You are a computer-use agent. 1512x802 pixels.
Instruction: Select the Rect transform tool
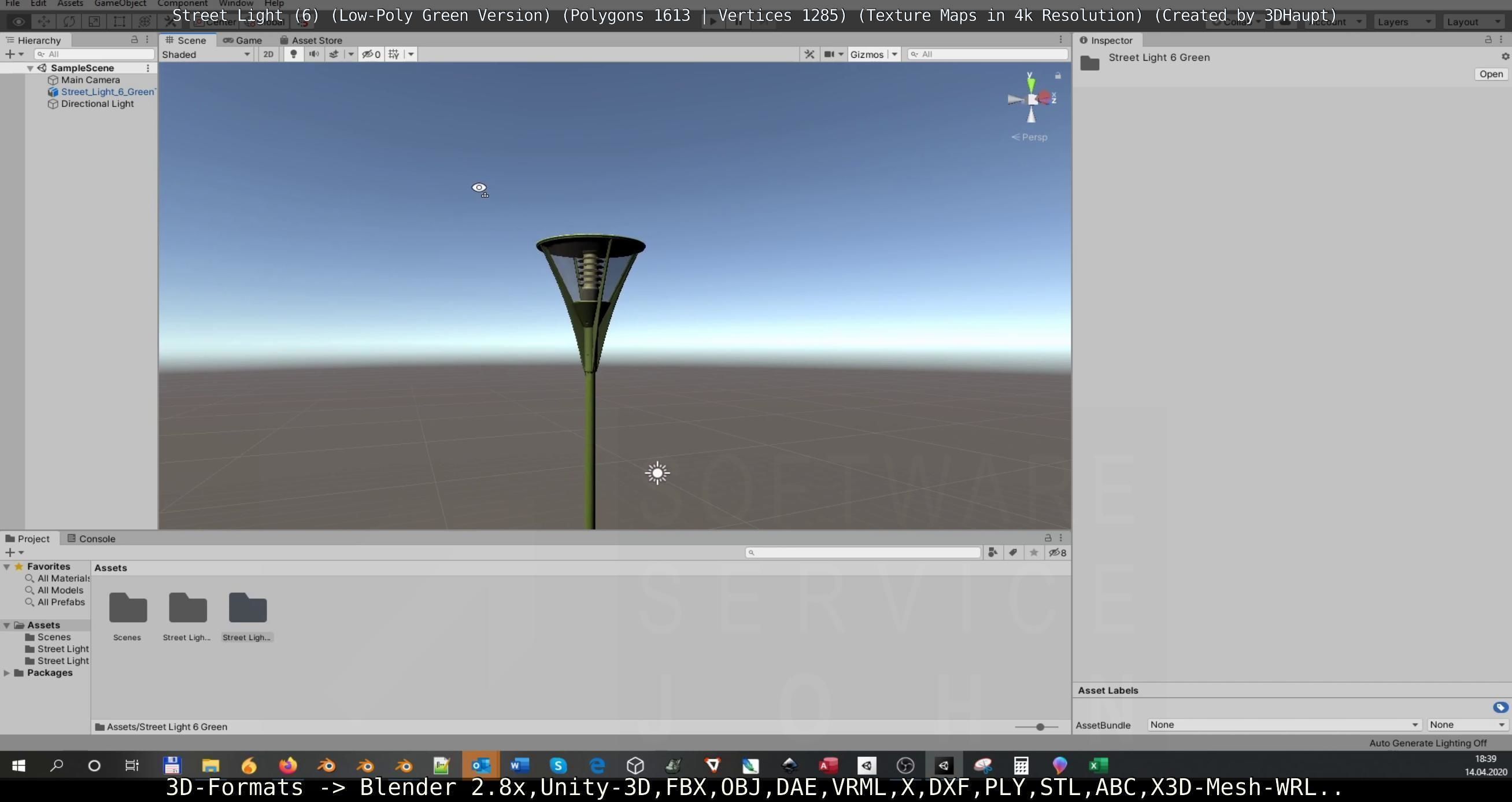point(119,22)
